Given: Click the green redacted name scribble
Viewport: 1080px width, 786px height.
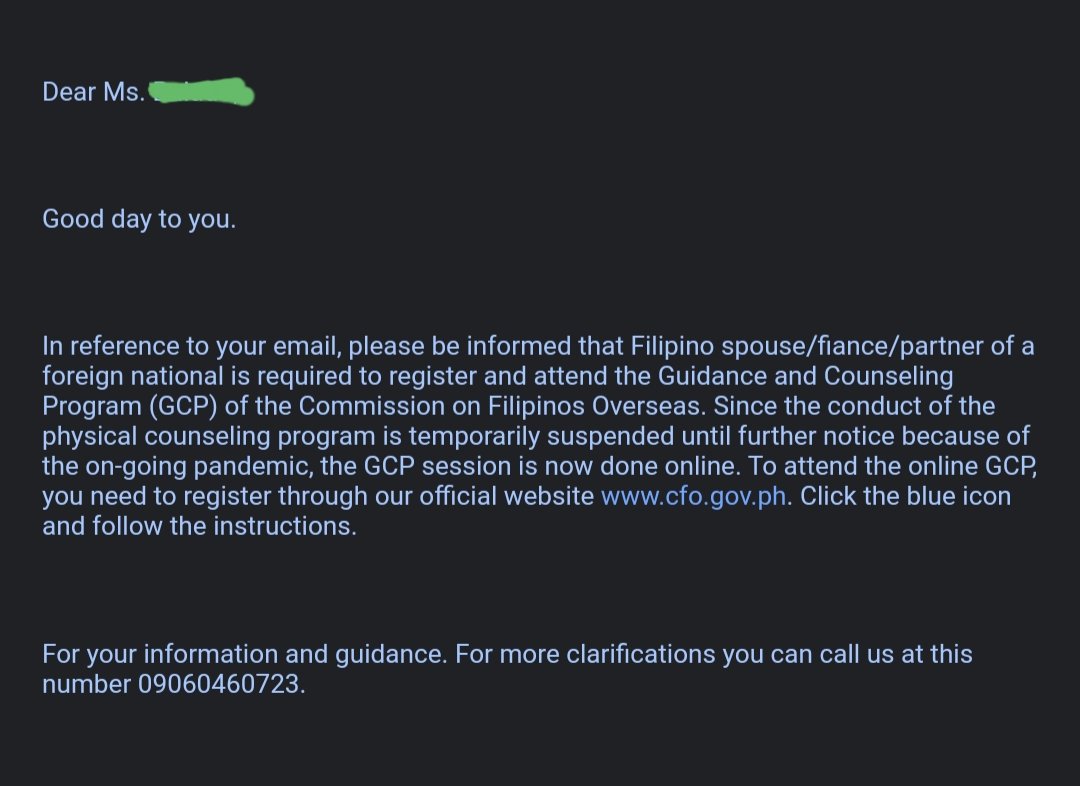Looking at the screenshot, I should 201,92.
